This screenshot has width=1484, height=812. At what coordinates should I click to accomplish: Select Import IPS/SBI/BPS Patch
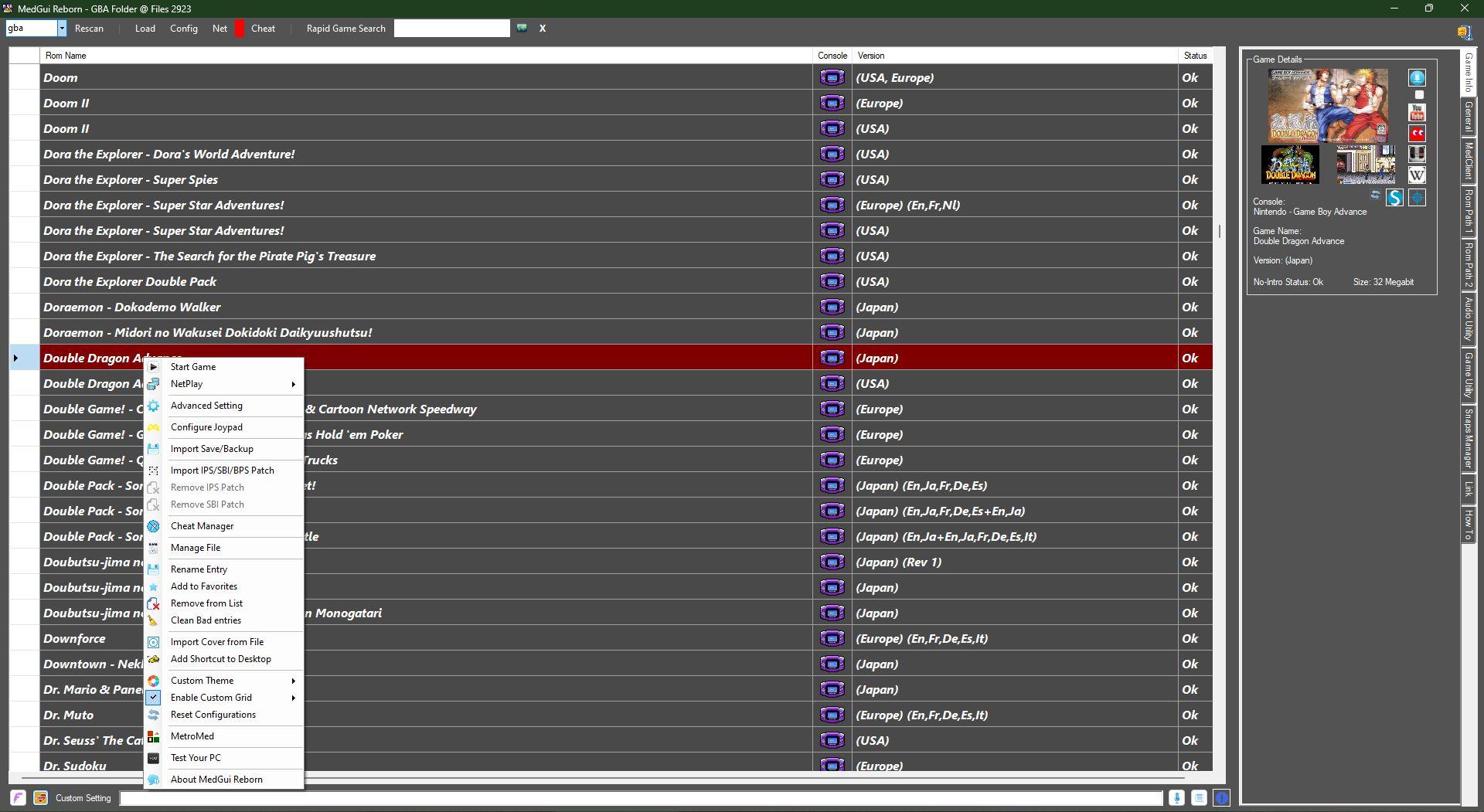[223, 471]
